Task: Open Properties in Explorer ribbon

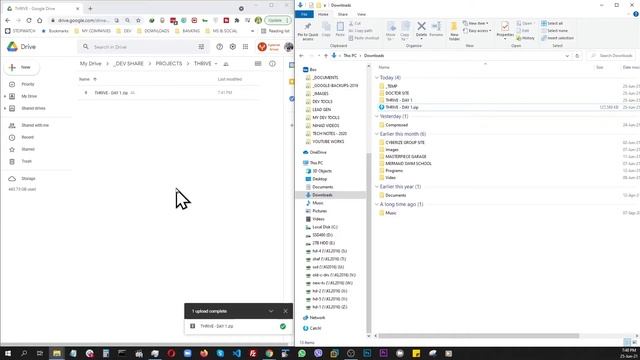Action: pyautogui.click(x=505, y=30)
